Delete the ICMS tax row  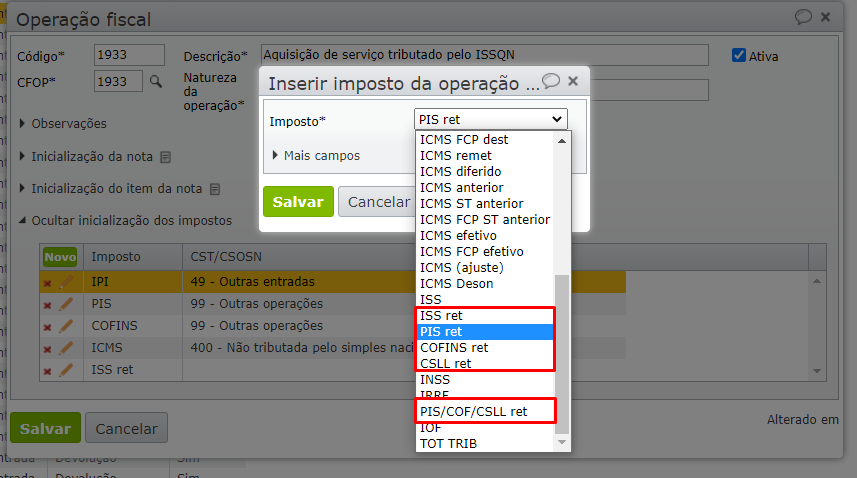pos(48,349)
